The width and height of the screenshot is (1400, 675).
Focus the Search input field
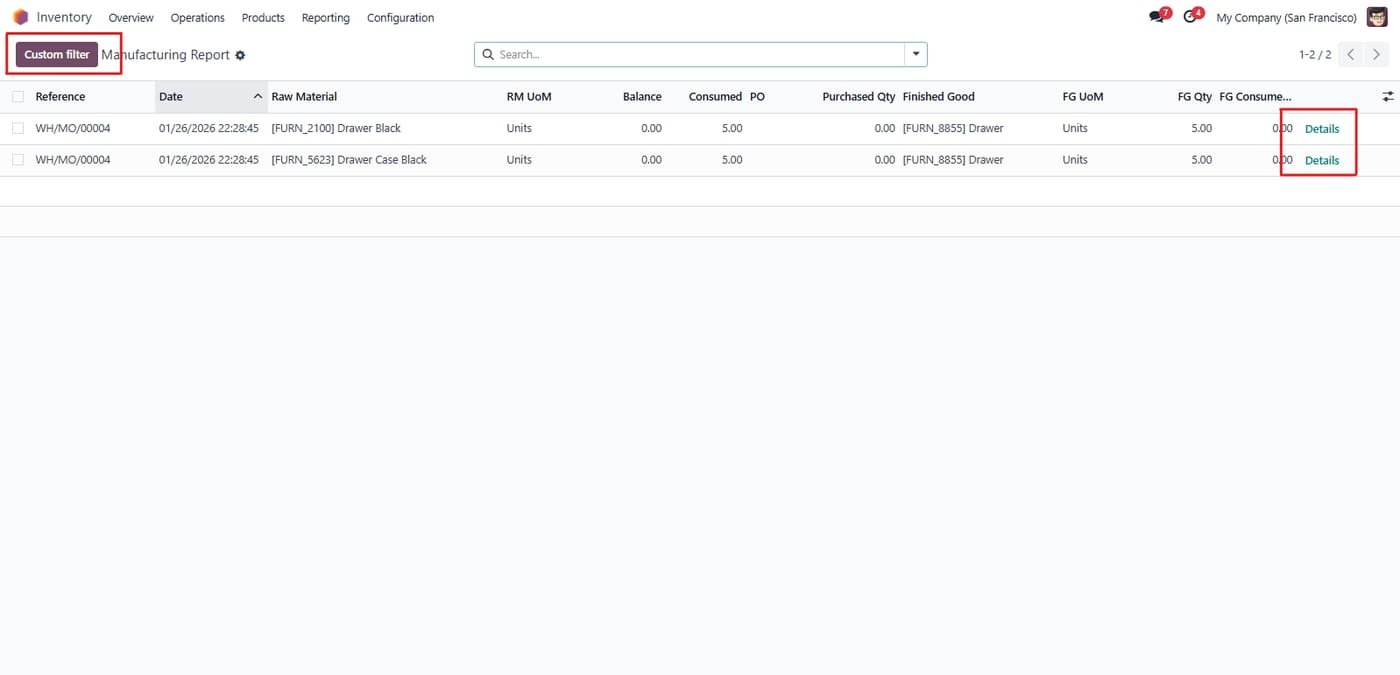700,55
